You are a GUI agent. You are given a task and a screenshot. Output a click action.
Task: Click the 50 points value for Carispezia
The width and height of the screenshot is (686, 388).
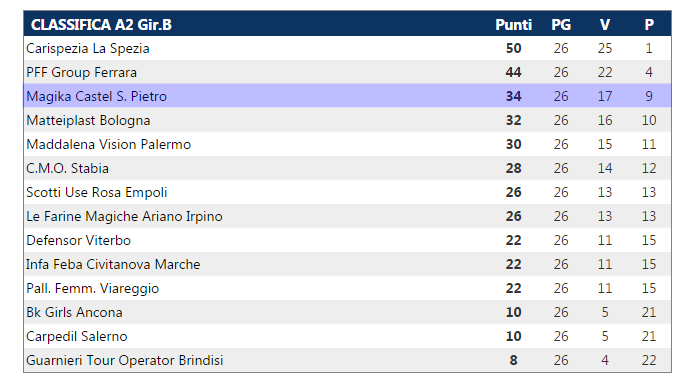pos(513,48)
